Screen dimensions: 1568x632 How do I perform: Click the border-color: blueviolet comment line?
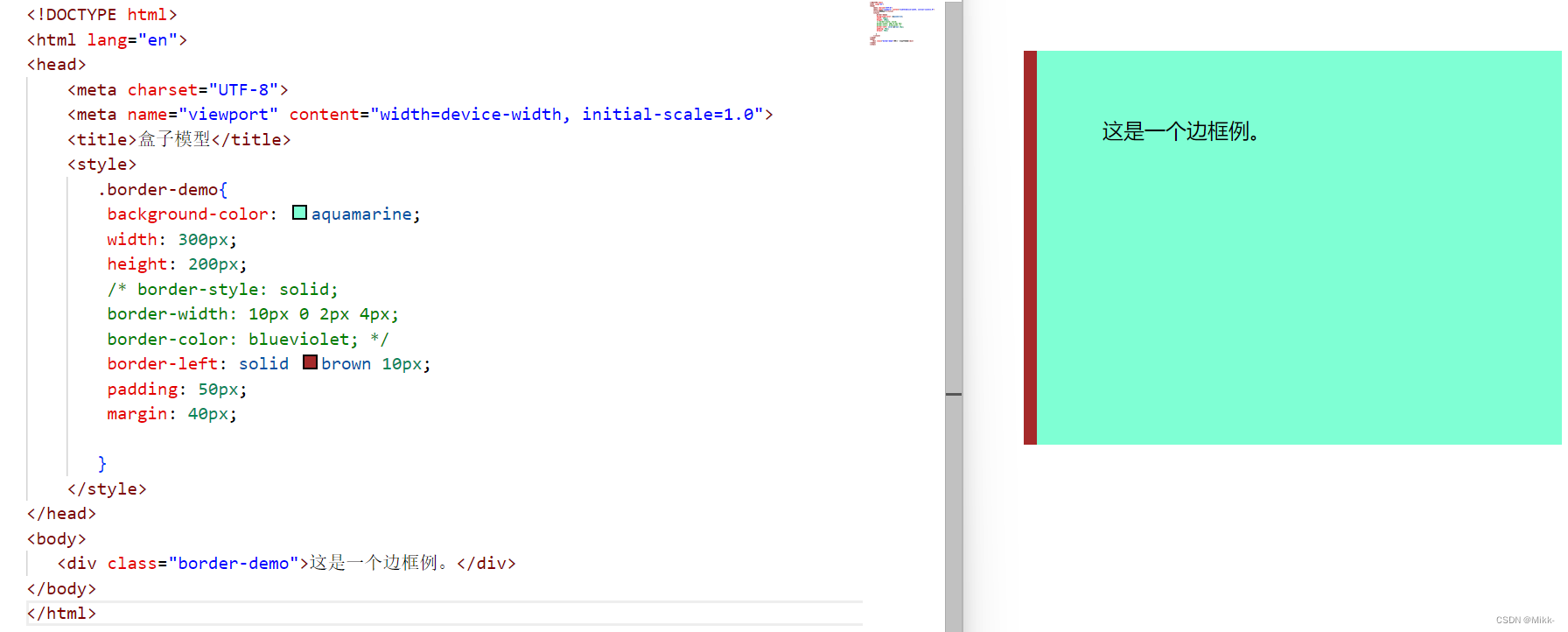tap(248, 340)
